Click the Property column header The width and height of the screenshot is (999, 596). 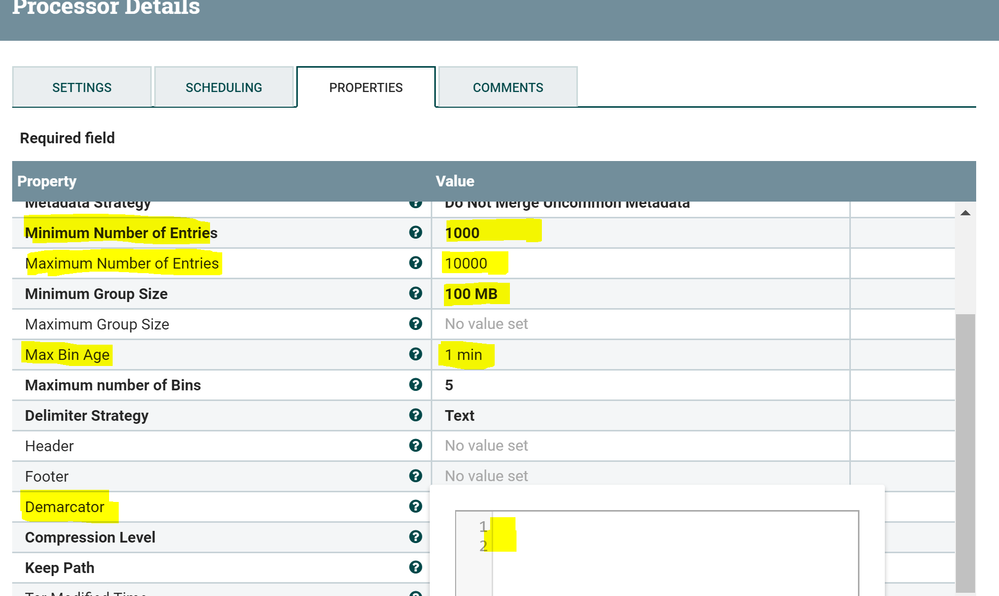(x=47, y=181)
